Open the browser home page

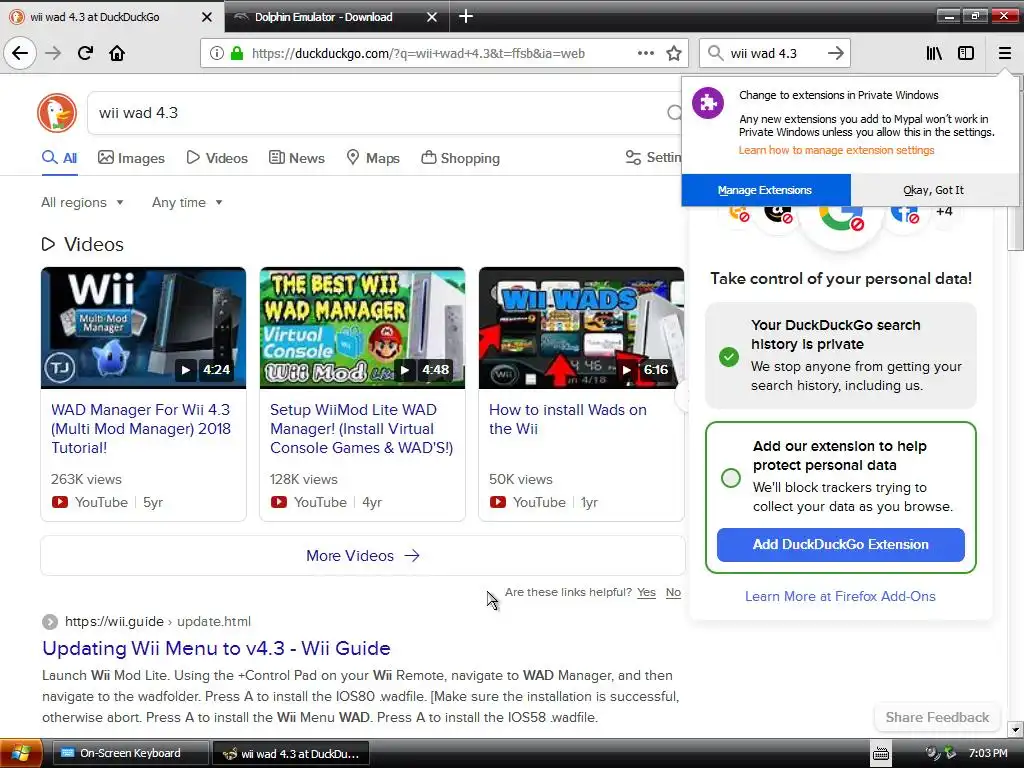(117, 53)
